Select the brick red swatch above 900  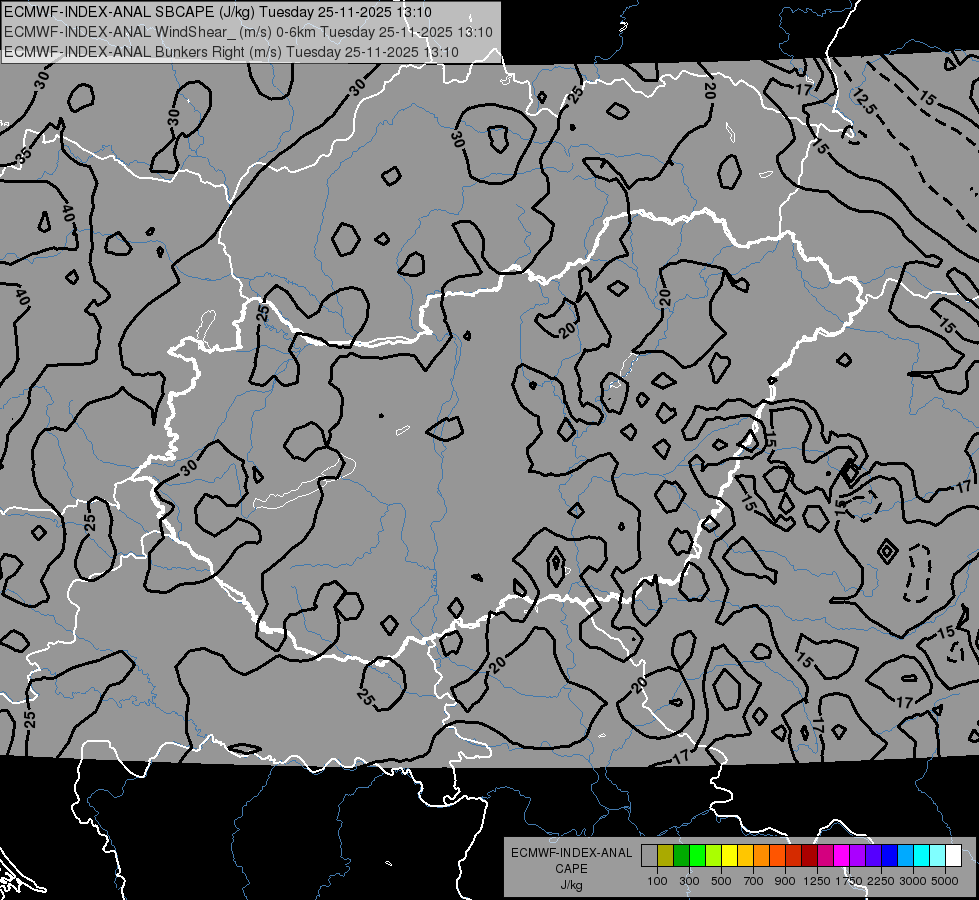coord(794,856)
